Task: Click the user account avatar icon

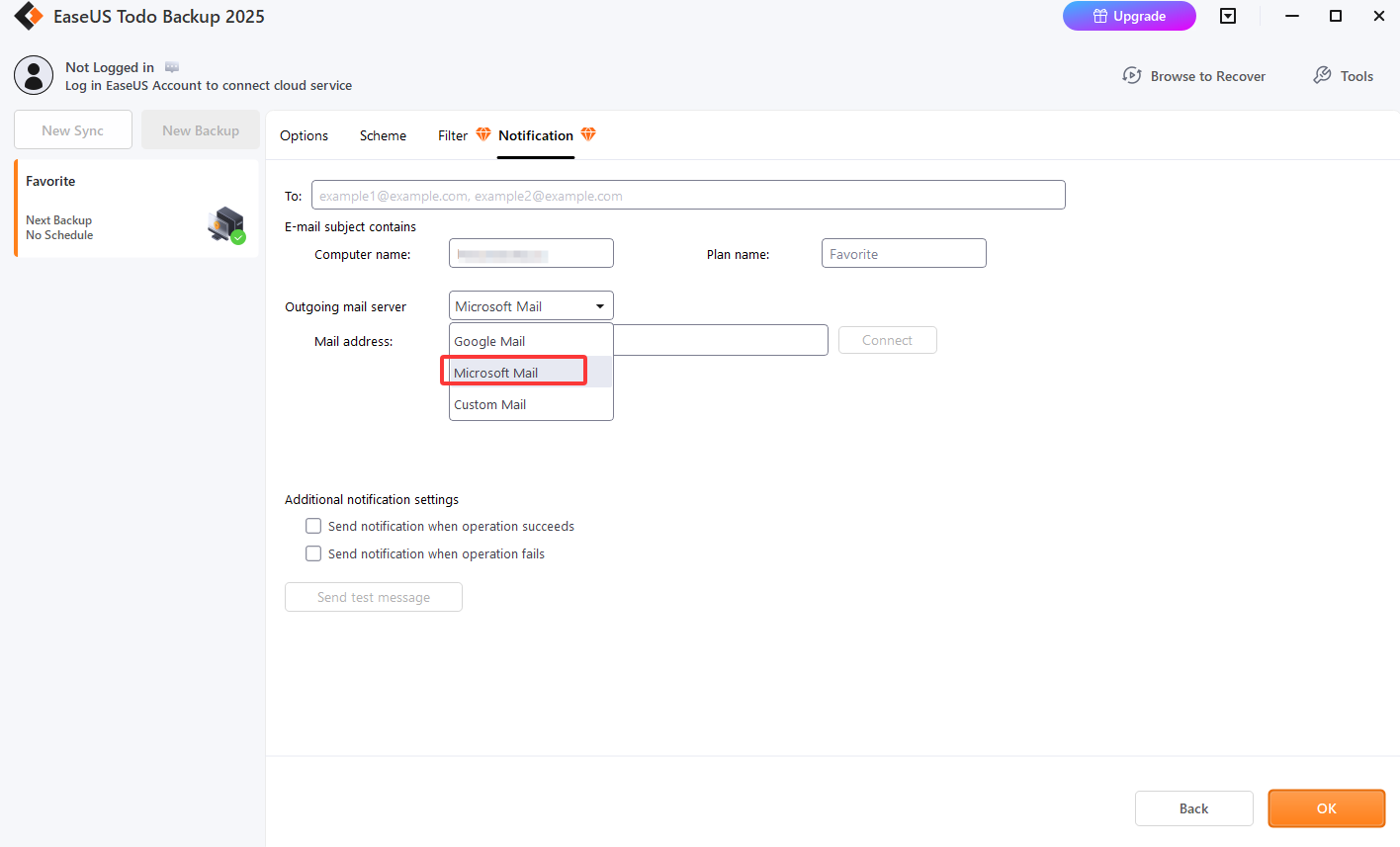Action: pyautogui.click(x=34, y=75)
